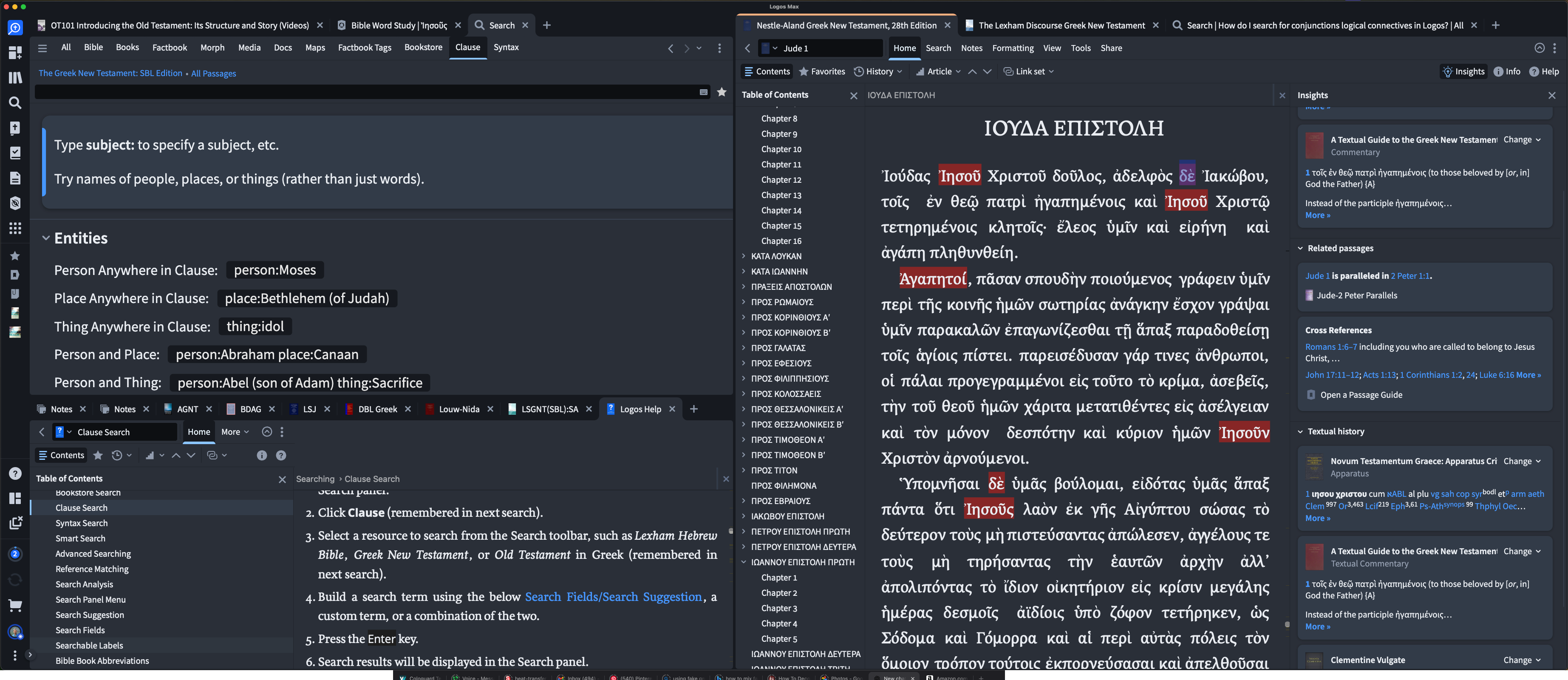Add a new tab in left panel
Image resolution: width=1568 pixels, height=680 pixels.
(546, 25)
